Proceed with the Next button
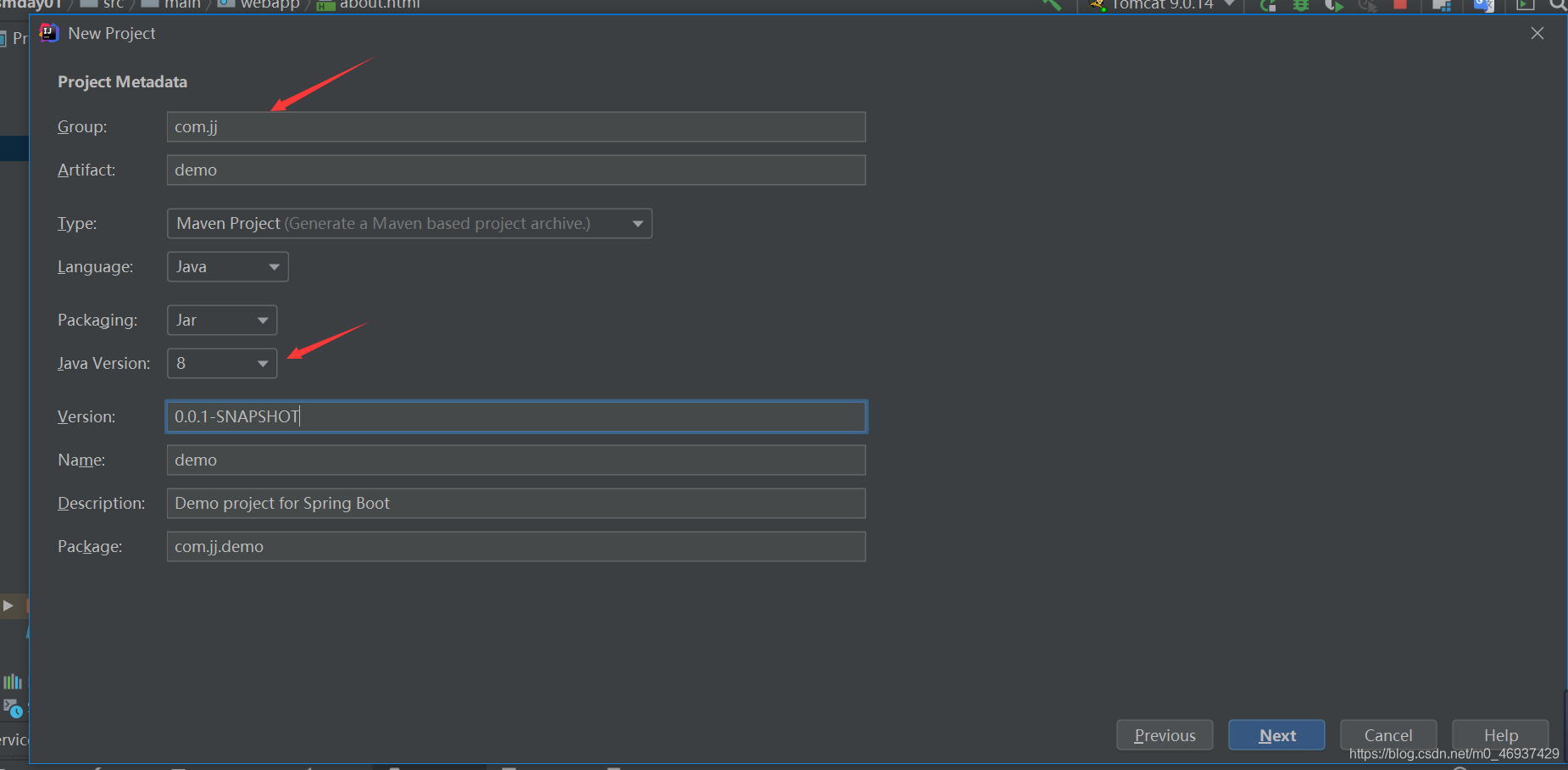 tap(1276, 735)
